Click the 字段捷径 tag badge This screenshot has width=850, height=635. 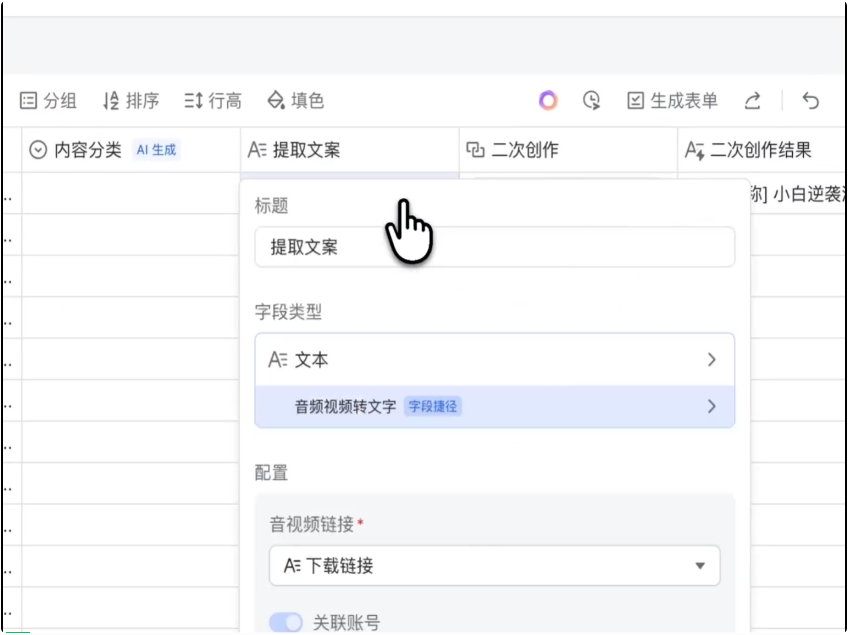(433, 407)
